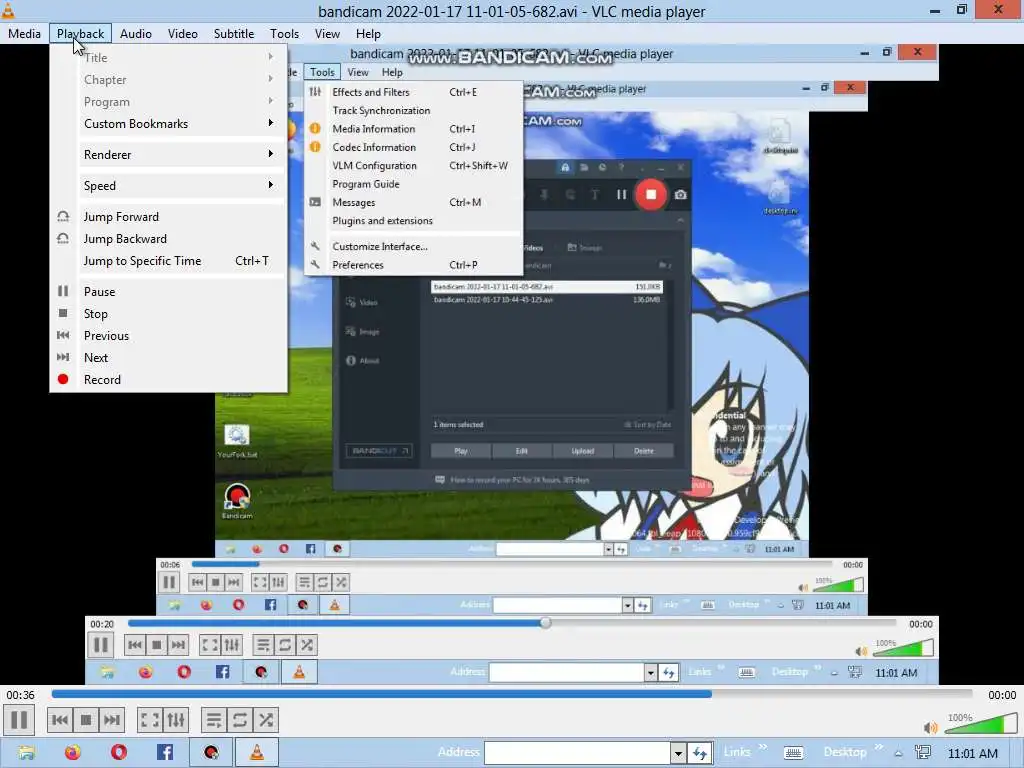The image size is (1024, 768).
Task: Click the 00:36 elapsed time label
Action: click(x=20, y=695)
